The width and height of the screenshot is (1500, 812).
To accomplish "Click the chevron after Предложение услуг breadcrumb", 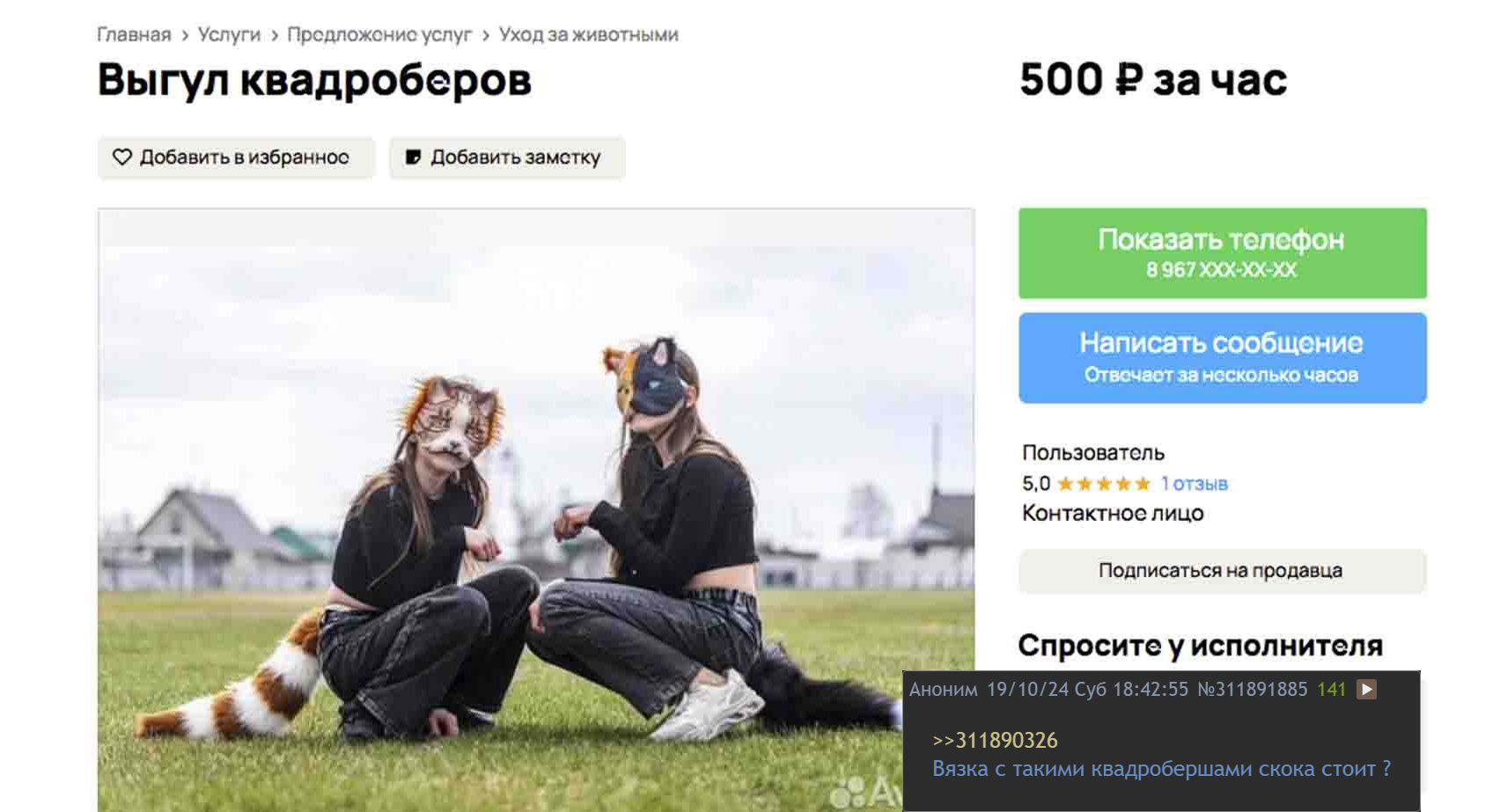I will tap(486, 35).
